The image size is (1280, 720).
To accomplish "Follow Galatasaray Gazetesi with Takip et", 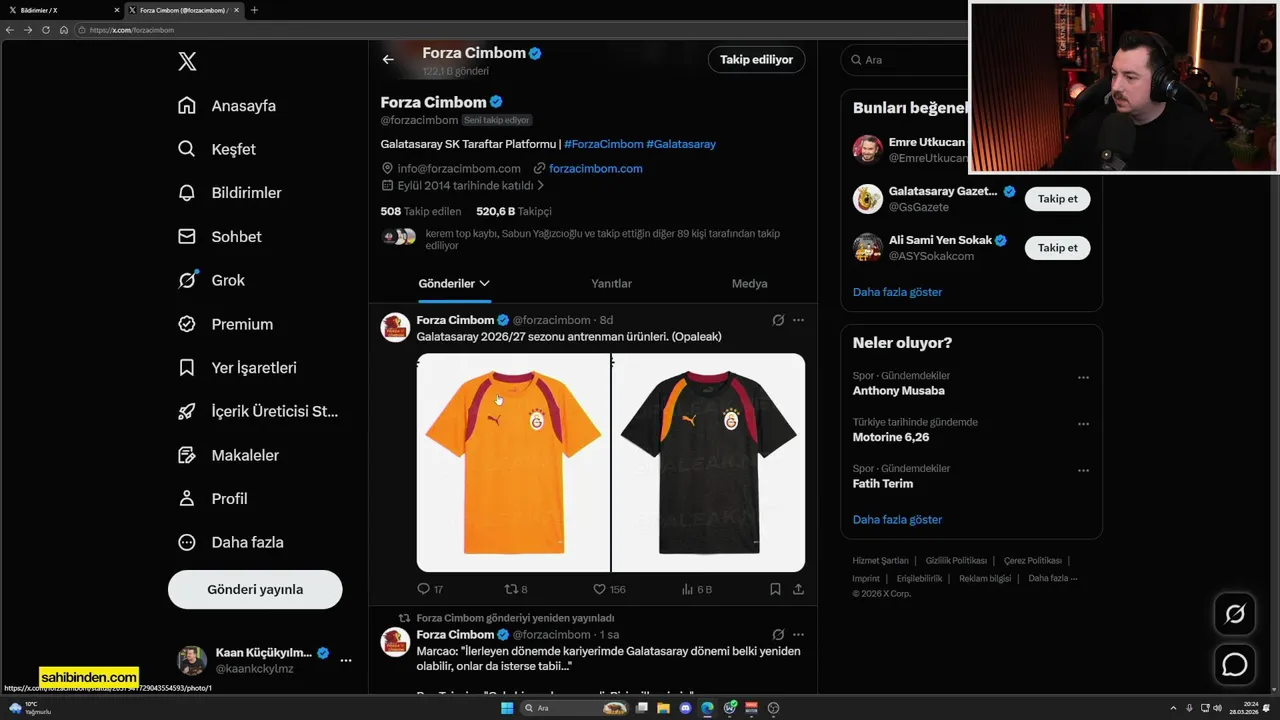I will coord(1057,199).
